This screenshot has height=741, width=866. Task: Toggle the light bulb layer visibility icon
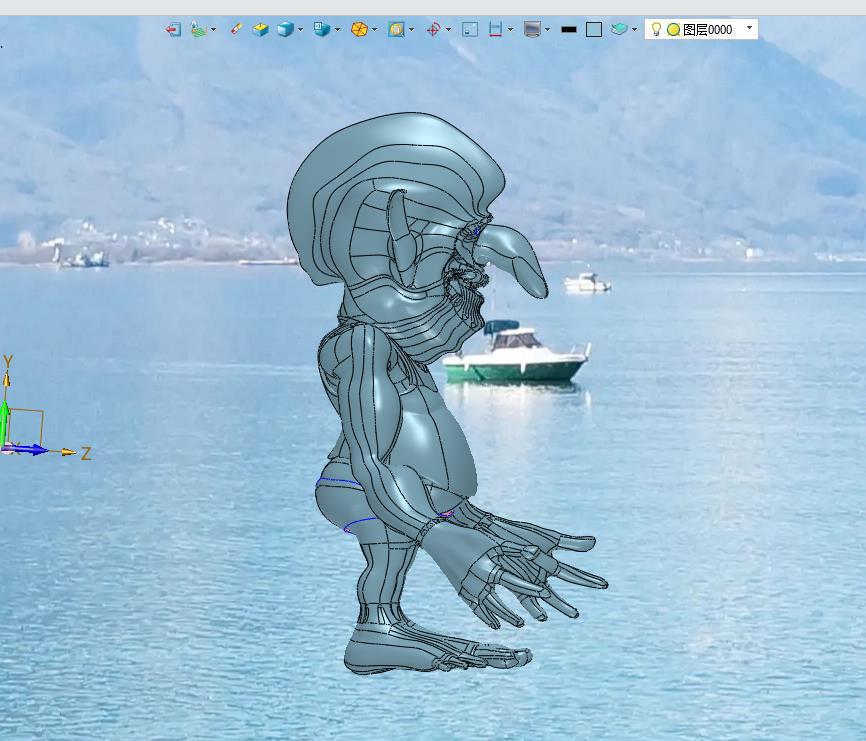(656, 29)
